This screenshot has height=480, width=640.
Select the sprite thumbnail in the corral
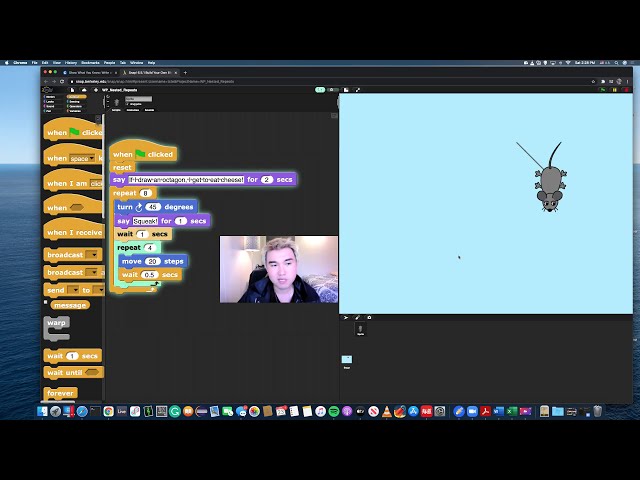[x=360, y=329]
